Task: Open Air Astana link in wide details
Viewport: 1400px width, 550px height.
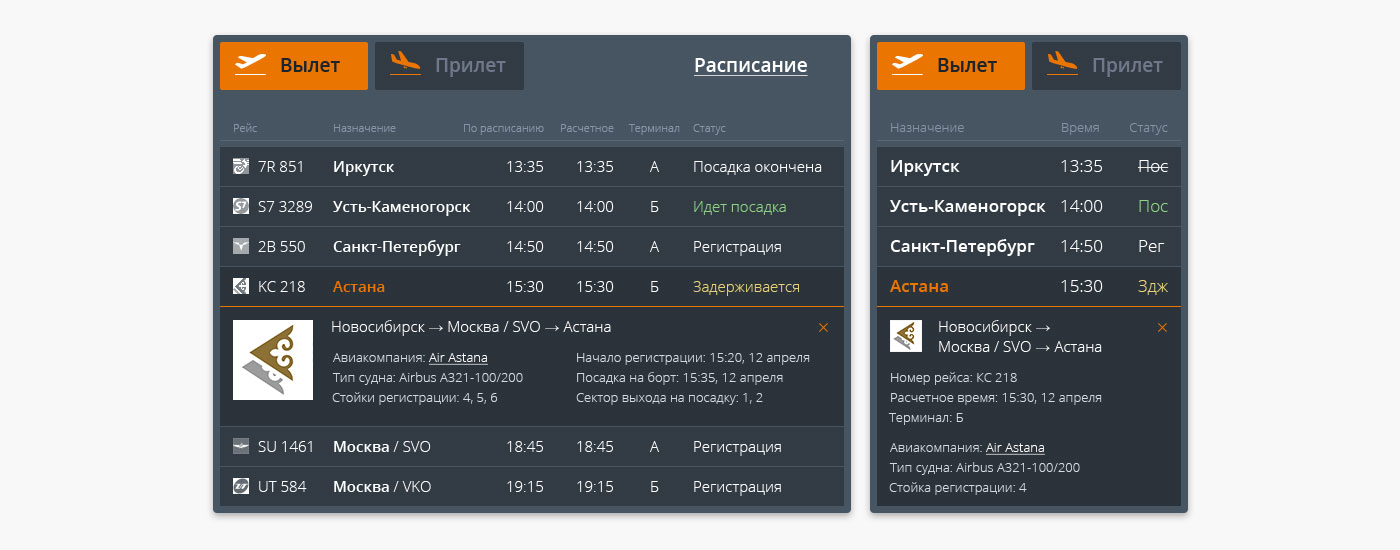Action: tap(458, 358)
